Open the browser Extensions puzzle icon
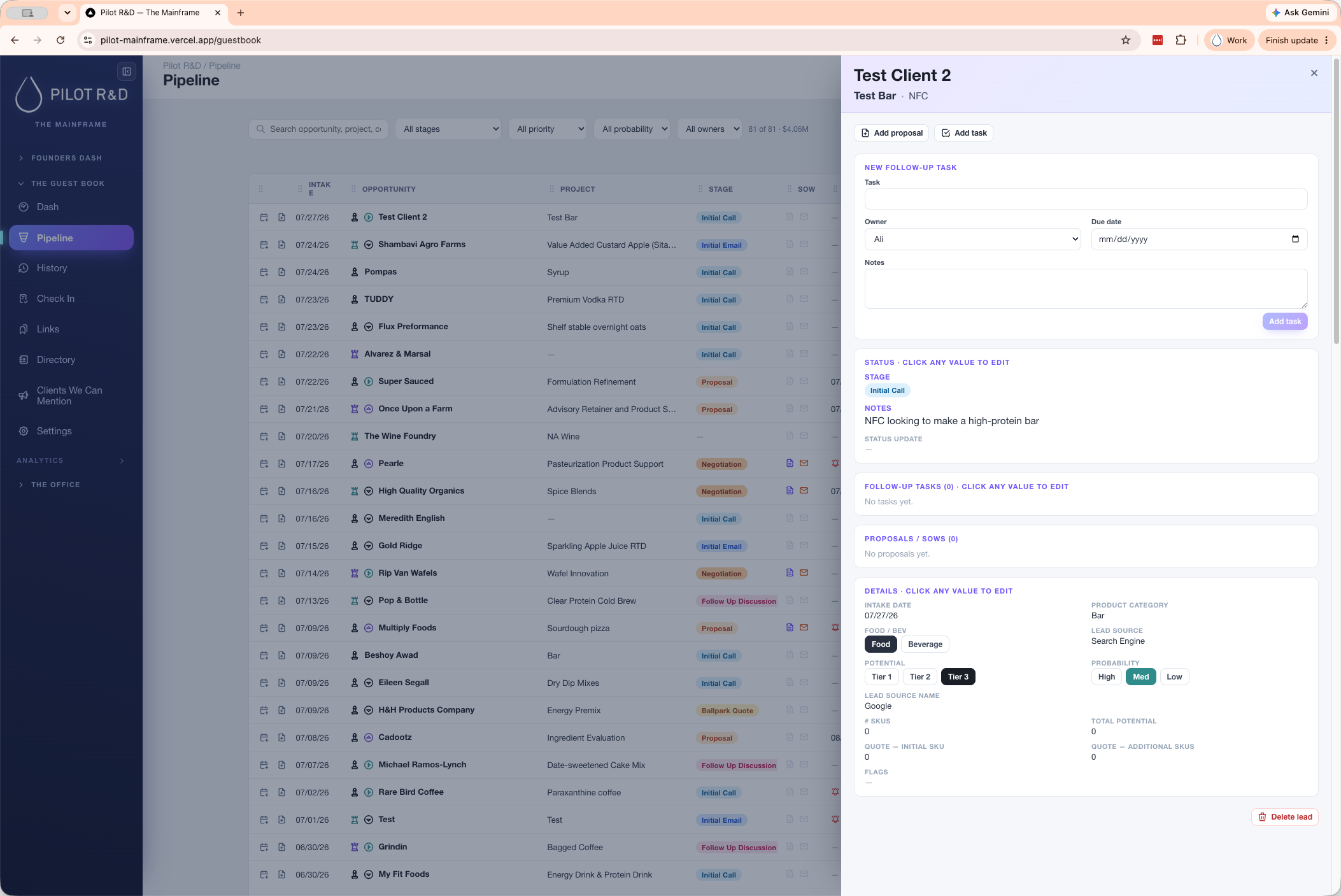 point(1181,40)
